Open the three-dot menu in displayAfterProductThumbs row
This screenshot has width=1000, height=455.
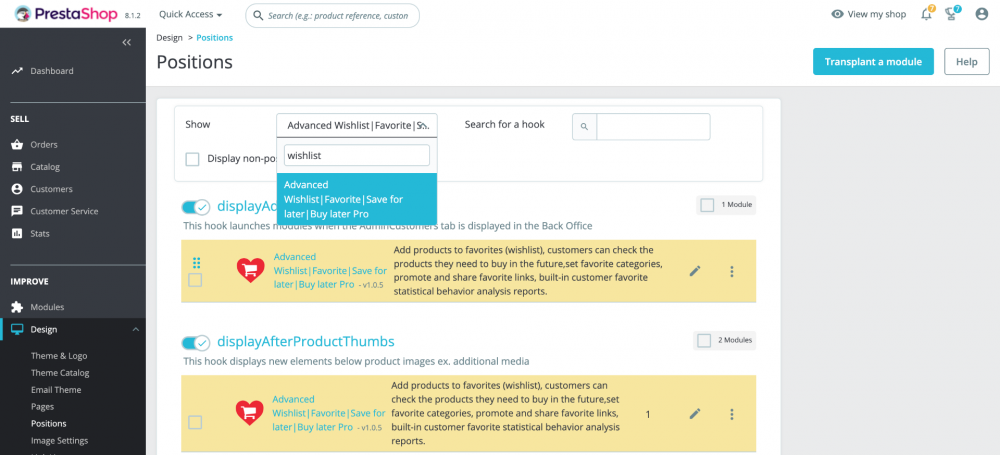(732, 414)
